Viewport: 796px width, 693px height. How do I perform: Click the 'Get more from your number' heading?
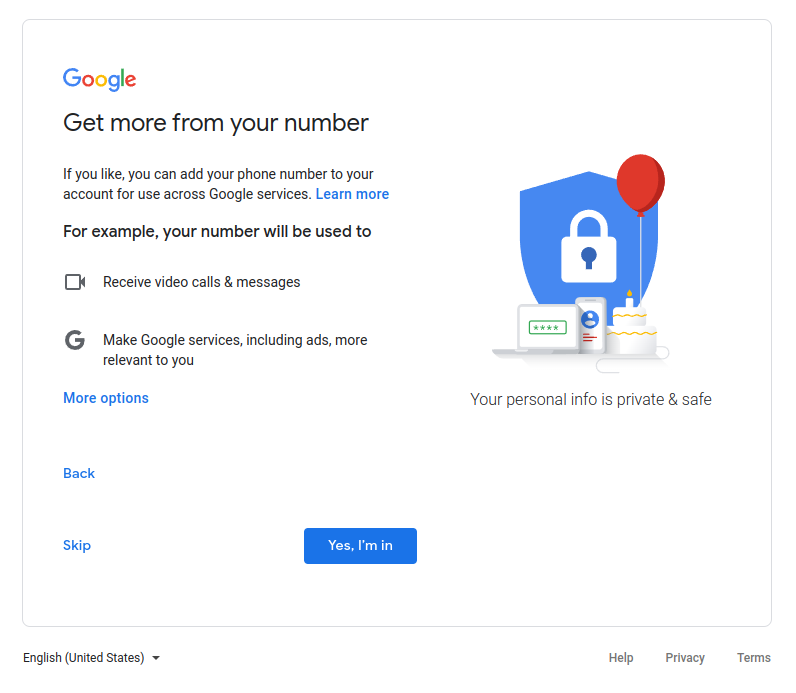tap(216, 123)
